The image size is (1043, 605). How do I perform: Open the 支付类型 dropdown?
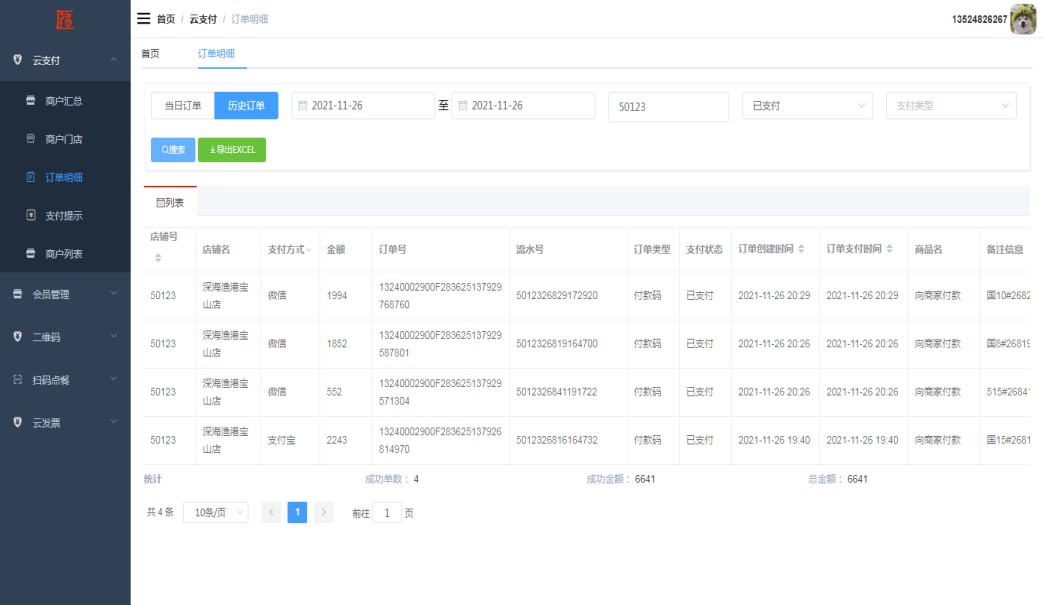click(x=950, y=106)
